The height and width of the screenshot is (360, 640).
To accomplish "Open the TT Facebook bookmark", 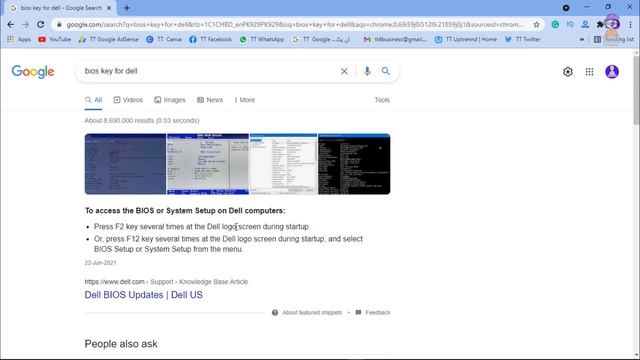I will pyautogui.click(x=211, y=39).
